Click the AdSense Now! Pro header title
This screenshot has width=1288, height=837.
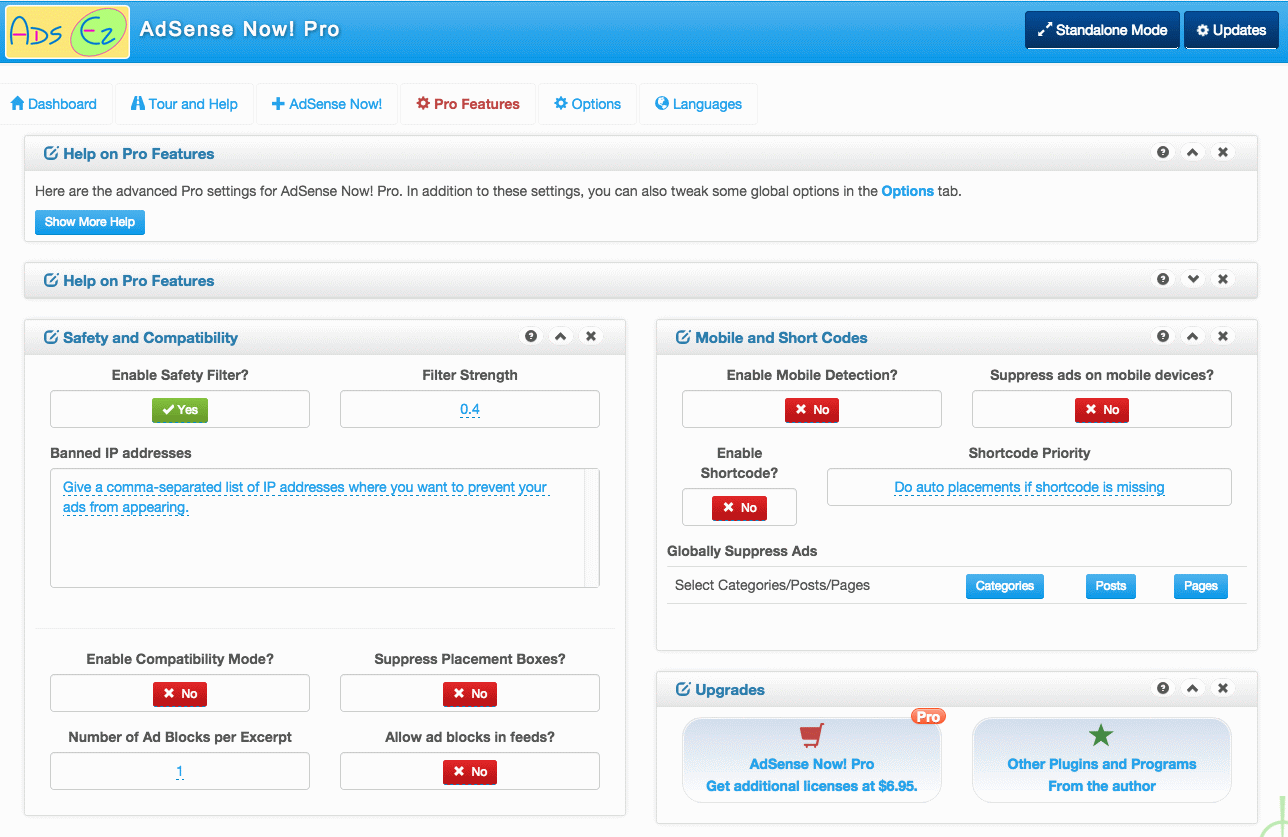[240, 29]
